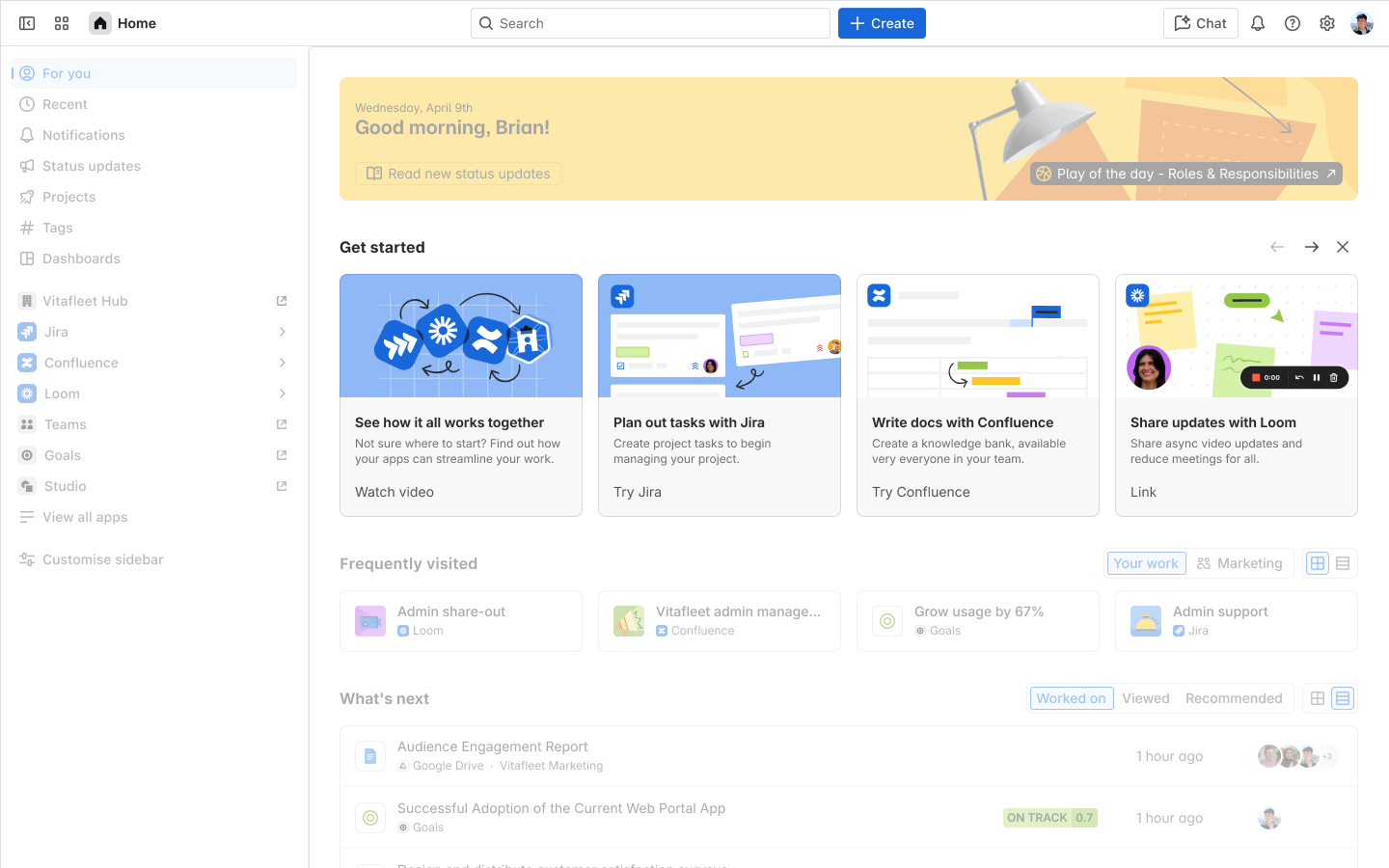
Task: Click Link on the Loom card
Action: coord(1143,492)
